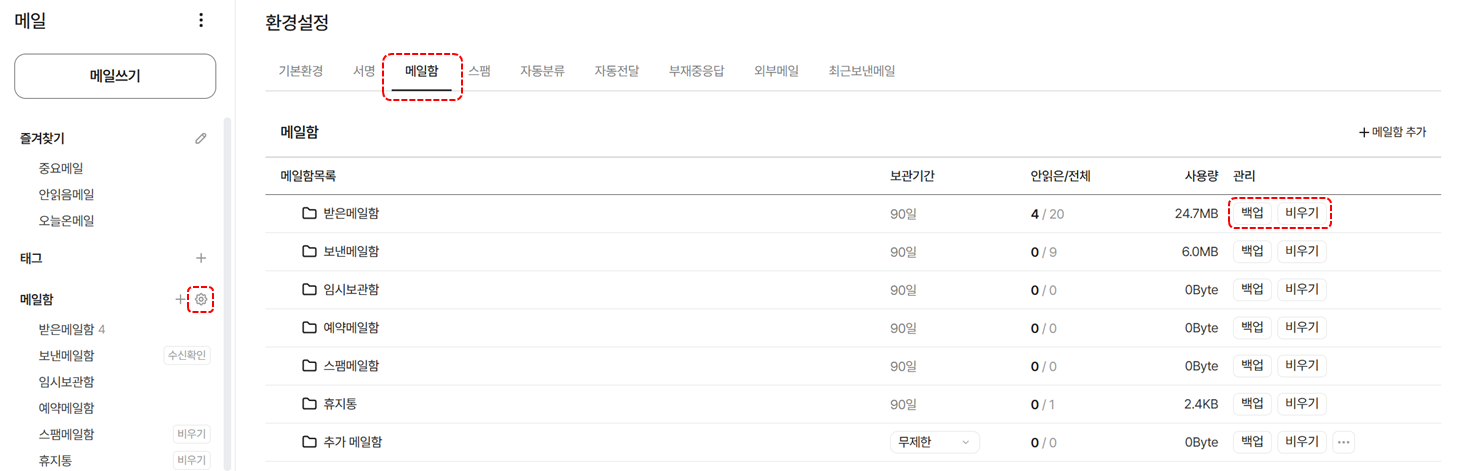The width and height of the screenshot is (1463, 471).
Task: Expand the 무제한 retention period dropdown
Action: click(x=935, y=442)
